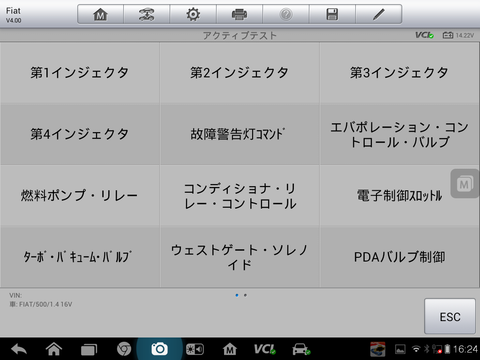Go to second page indicator dot
This screenshot has height=360, width=480.
tap(245, 295)
